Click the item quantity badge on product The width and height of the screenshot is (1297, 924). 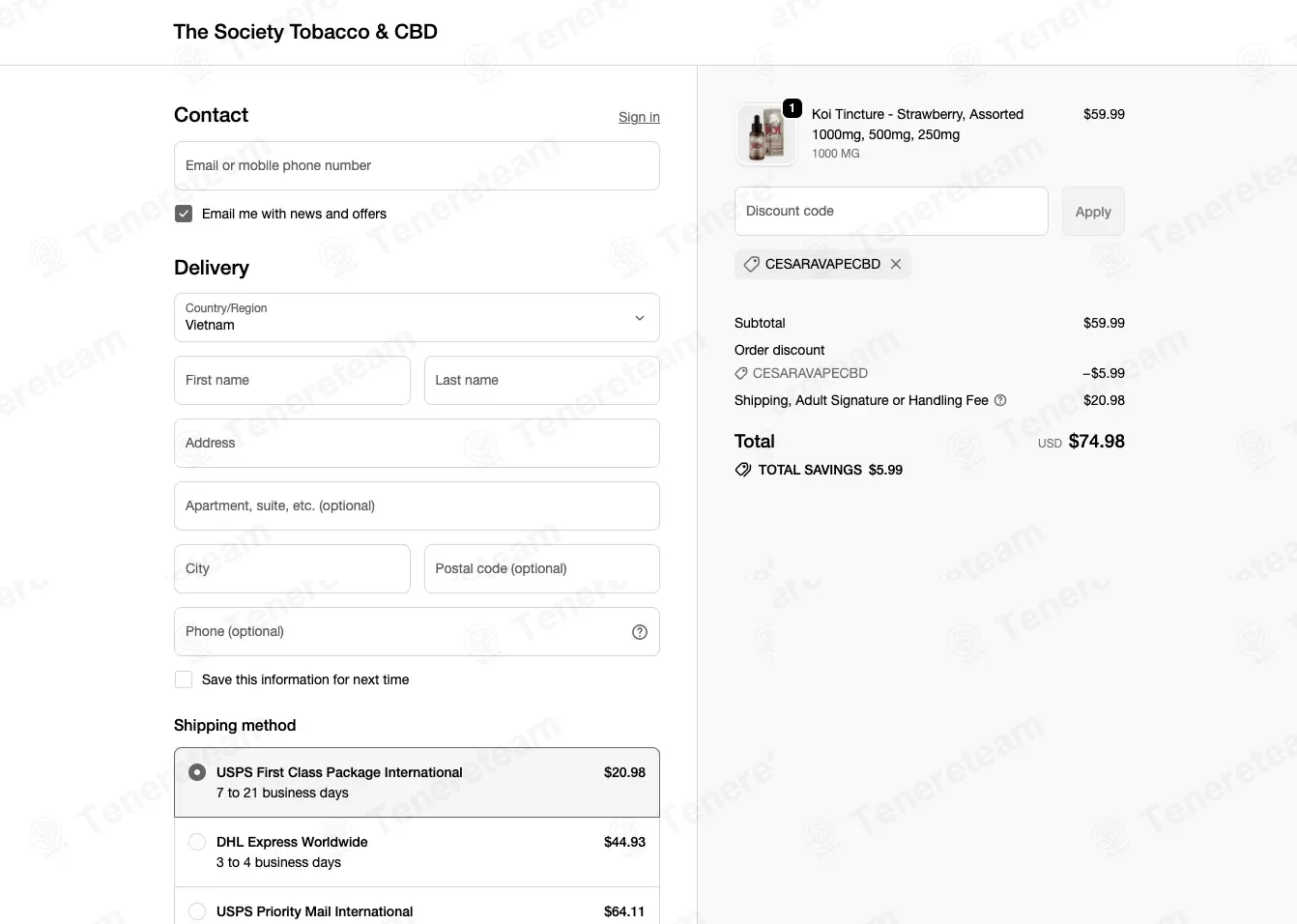click(x=793, y=108)
